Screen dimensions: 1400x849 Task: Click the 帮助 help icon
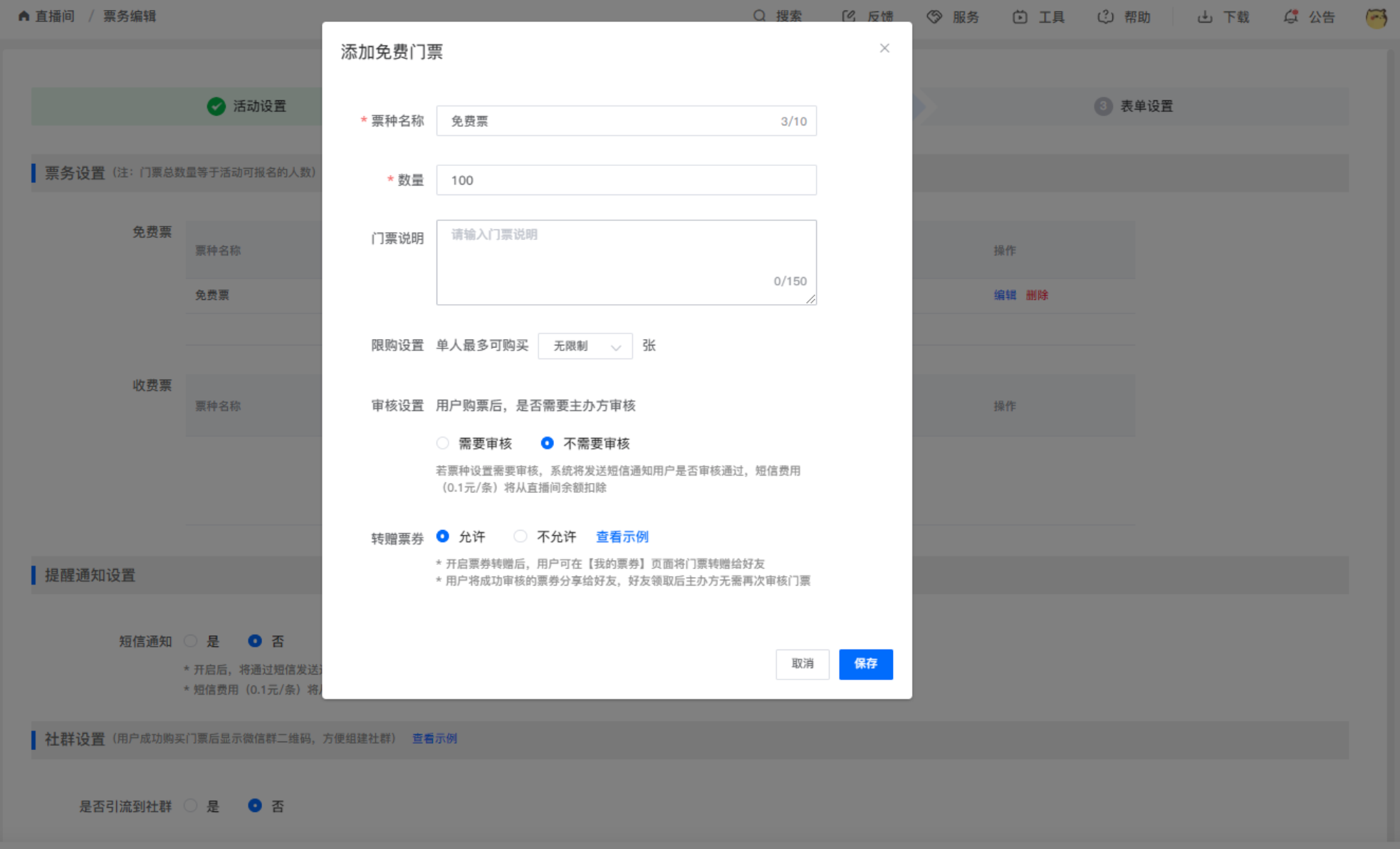point(1105,16)
